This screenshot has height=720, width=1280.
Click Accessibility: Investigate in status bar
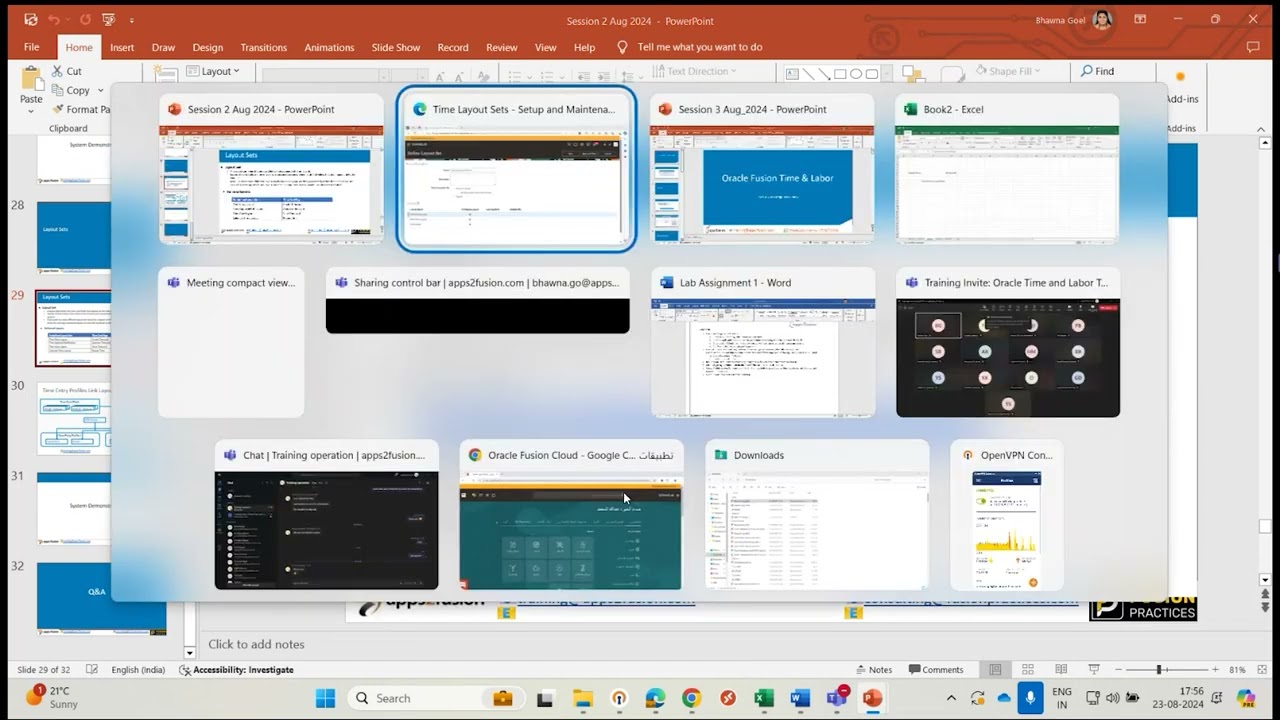[236, 670]
